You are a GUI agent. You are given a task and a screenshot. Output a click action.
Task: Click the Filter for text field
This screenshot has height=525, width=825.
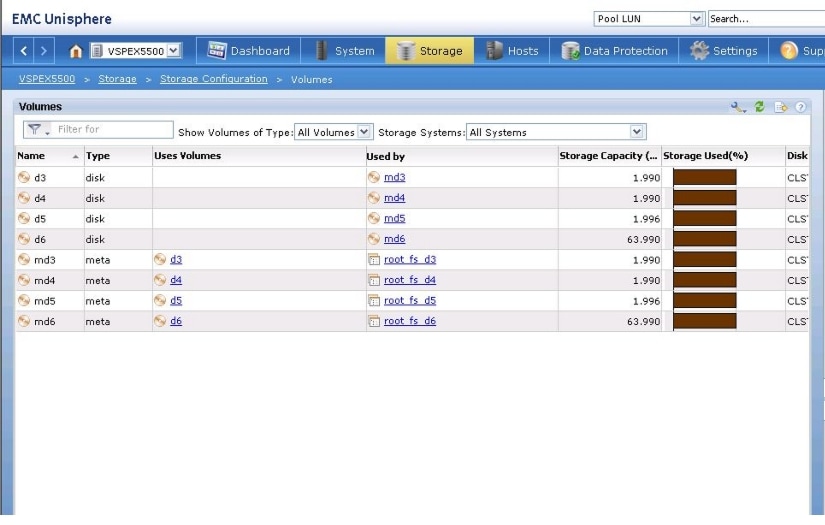coord(113,129)
